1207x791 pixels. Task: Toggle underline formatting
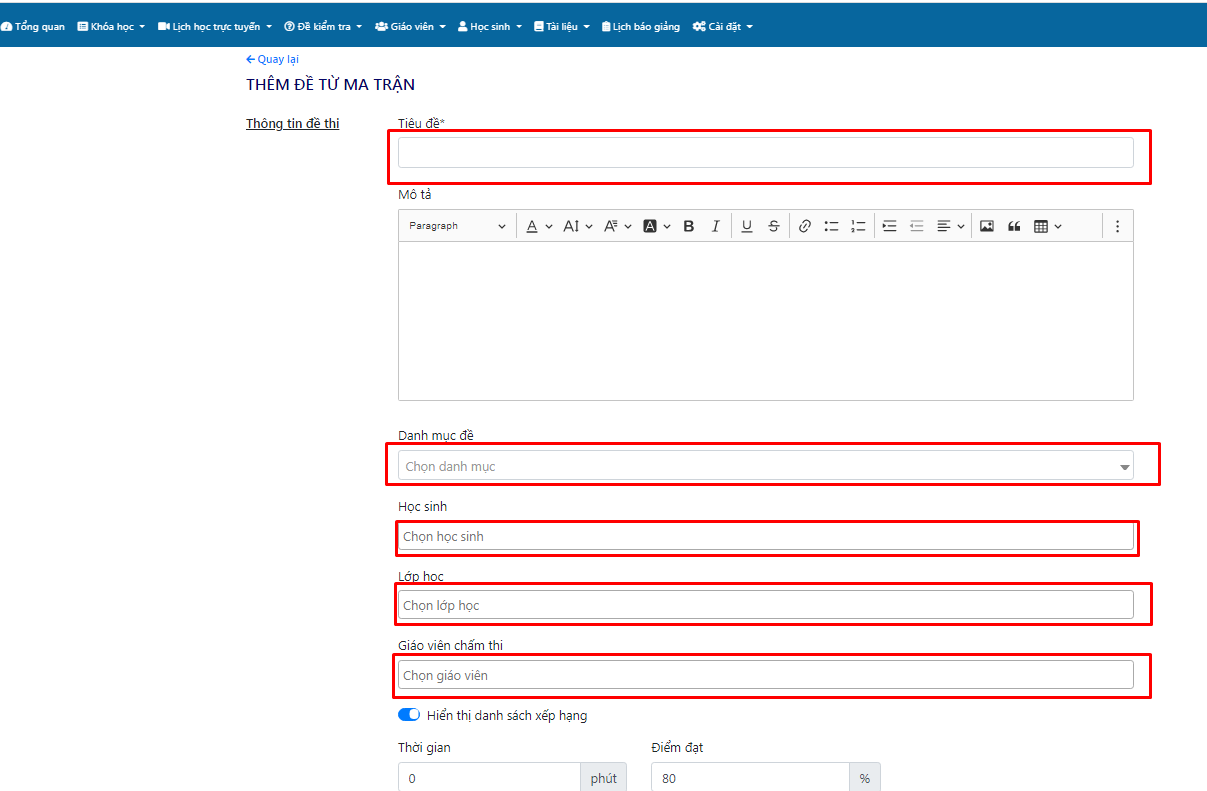click(x=747, y=226)
